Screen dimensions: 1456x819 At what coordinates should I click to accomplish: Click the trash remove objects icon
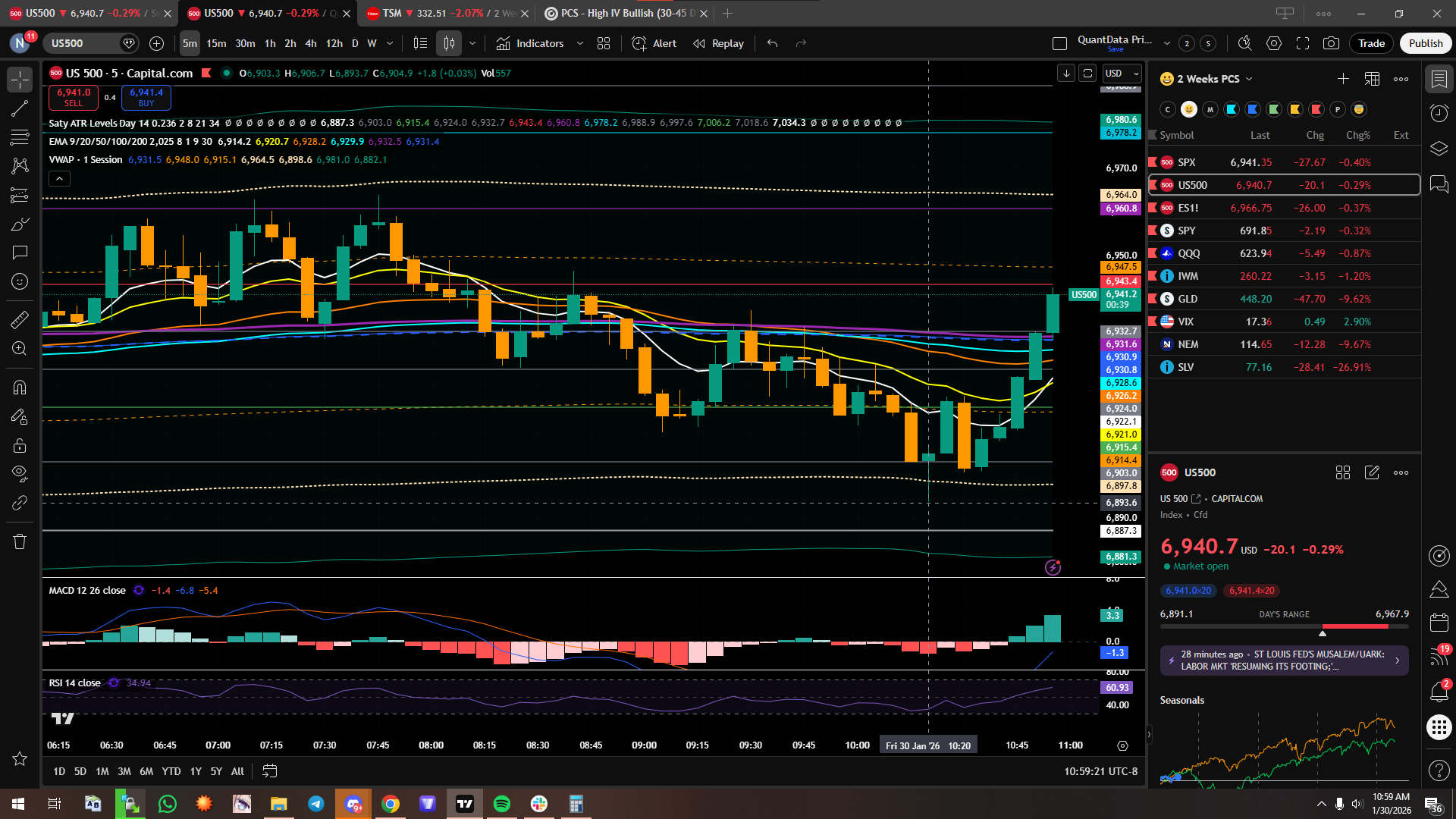(x=20, y=541)
